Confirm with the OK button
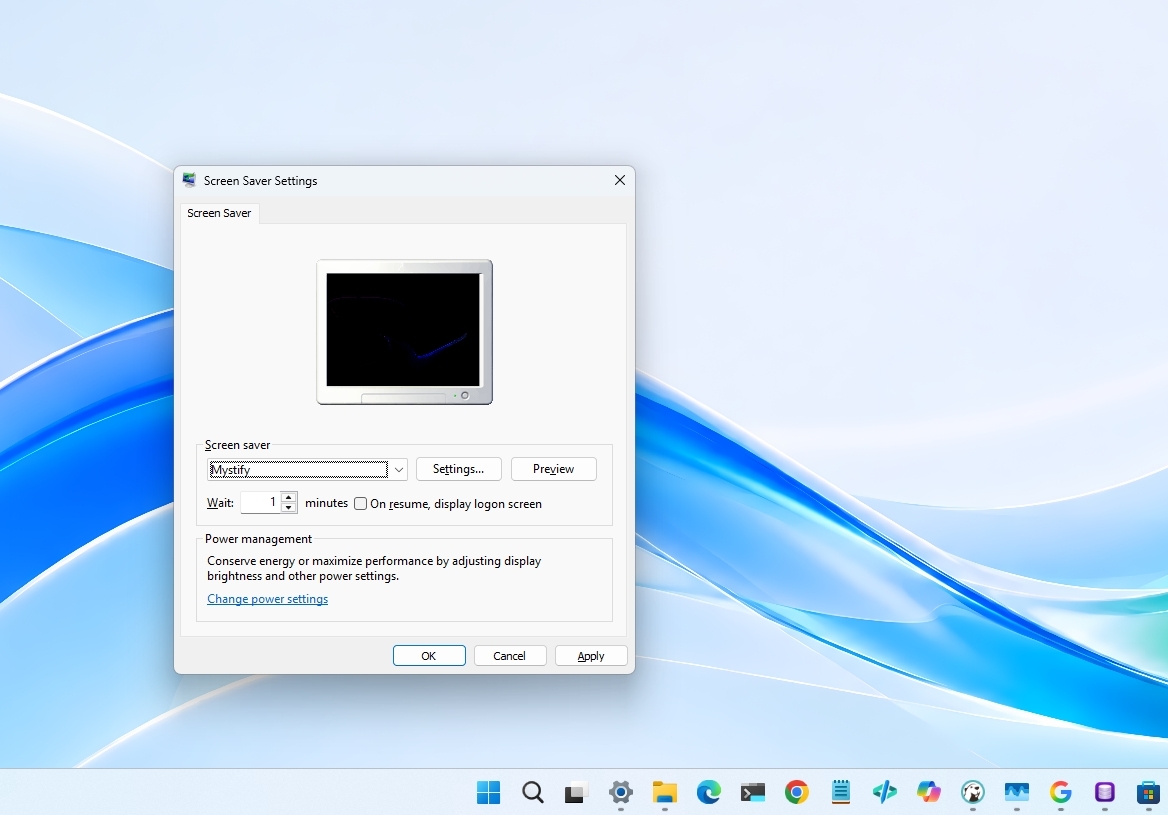The width and height of the screenshot is (1168, 815). [x=429, y=656]
